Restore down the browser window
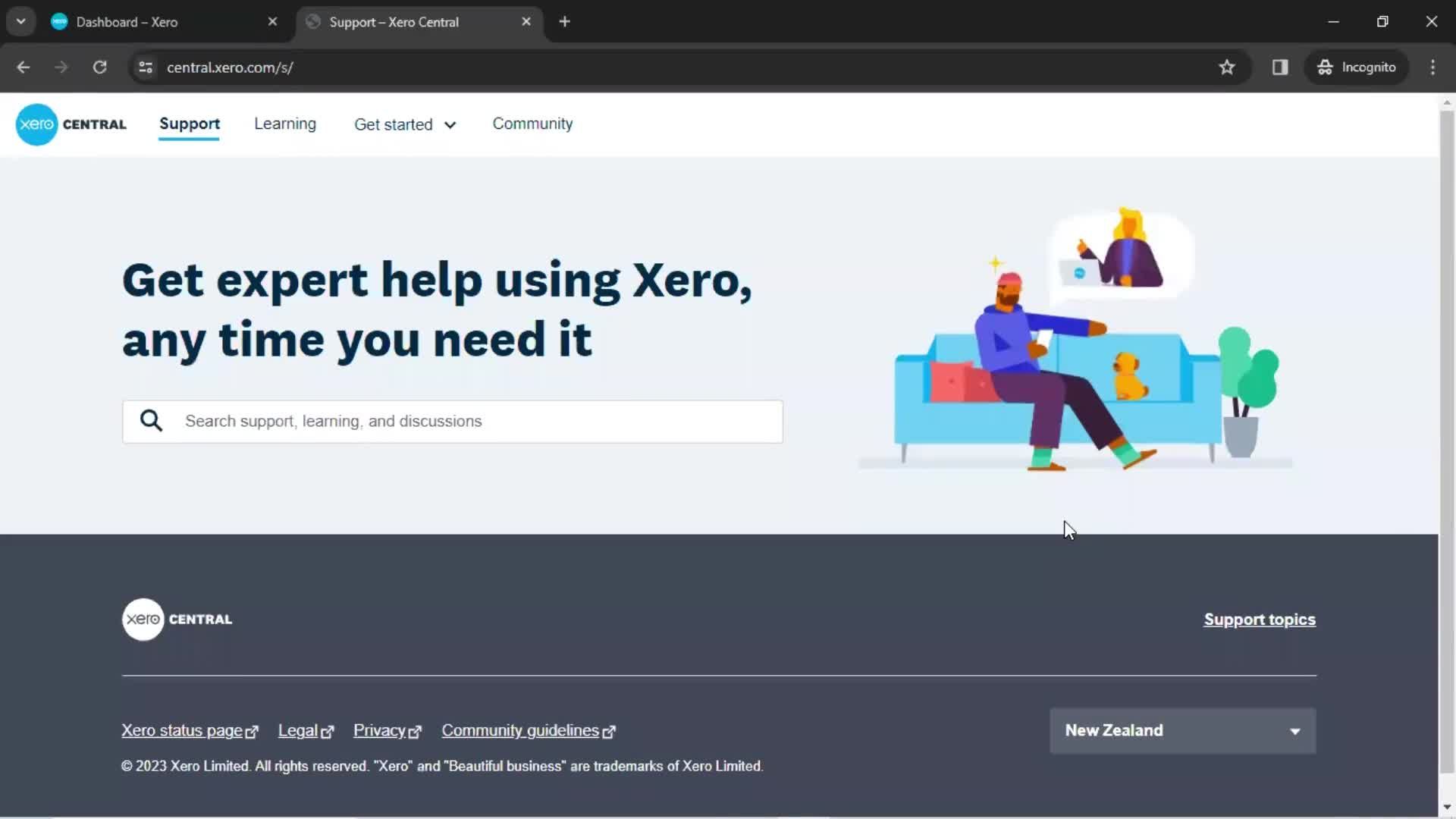 tap(1382, 22)
